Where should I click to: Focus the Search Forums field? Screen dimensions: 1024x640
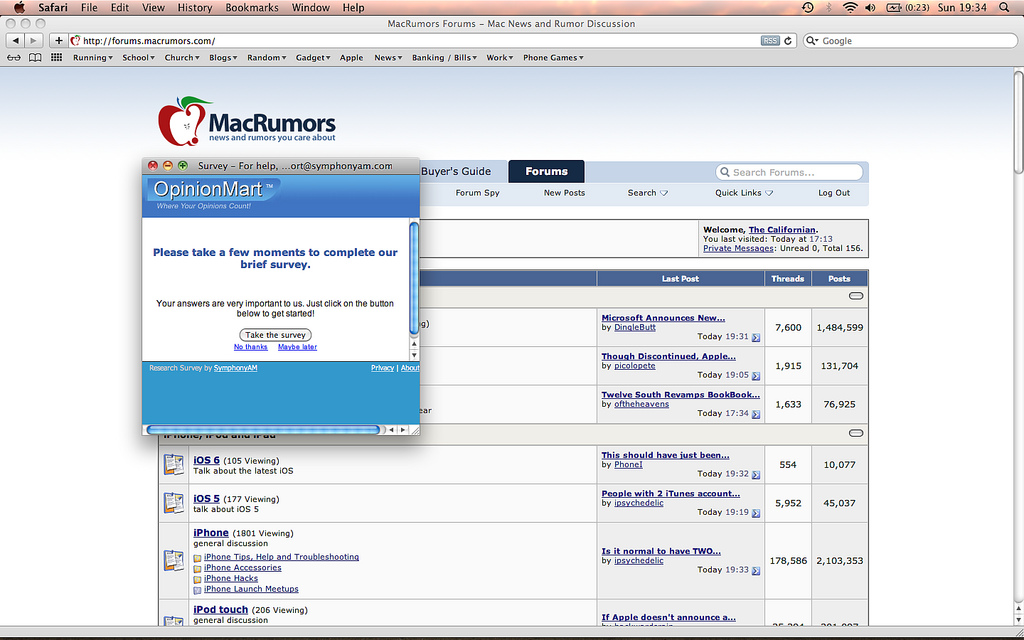pos(789,172)
